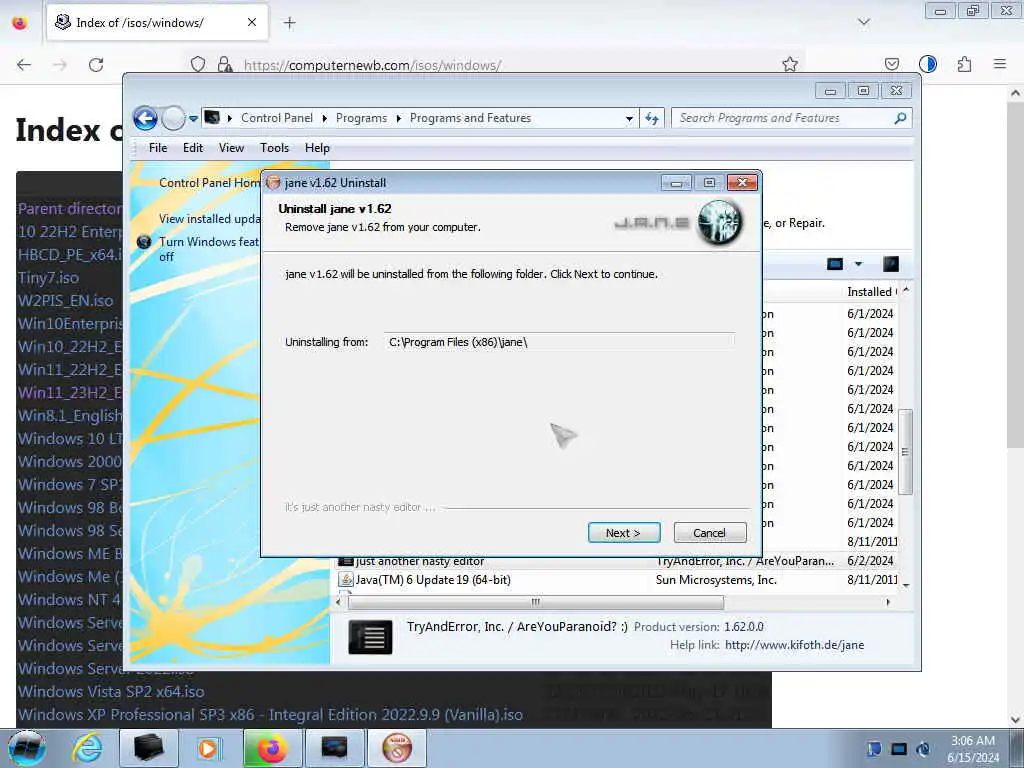Open the Edit menu in Control Panel
This screenshot has height=768, width=1024.
point(193,148)
